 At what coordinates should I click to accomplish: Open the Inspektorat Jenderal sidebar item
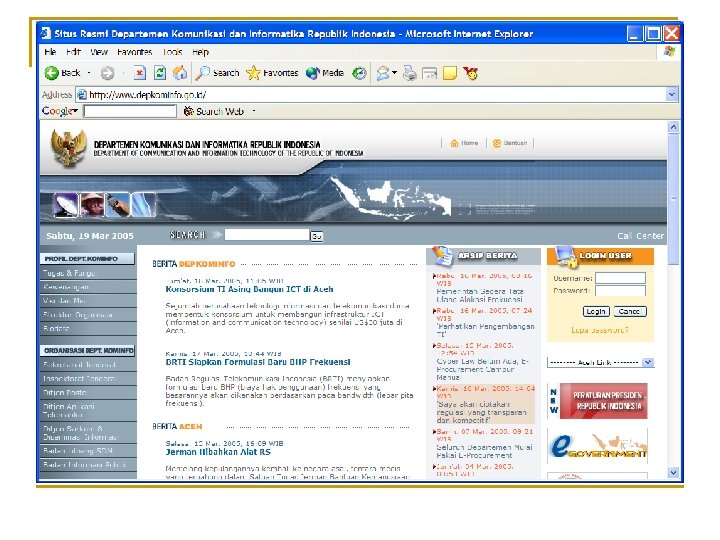(88, 378)
